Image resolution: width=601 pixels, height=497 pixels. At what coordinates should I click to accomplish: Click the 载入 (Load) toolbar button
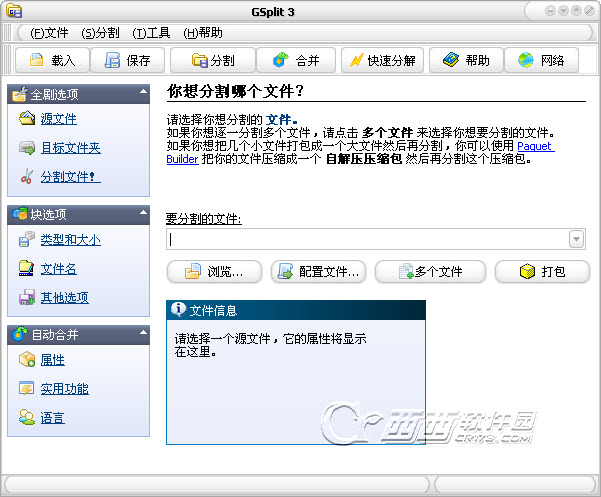(x=53, y=61)
